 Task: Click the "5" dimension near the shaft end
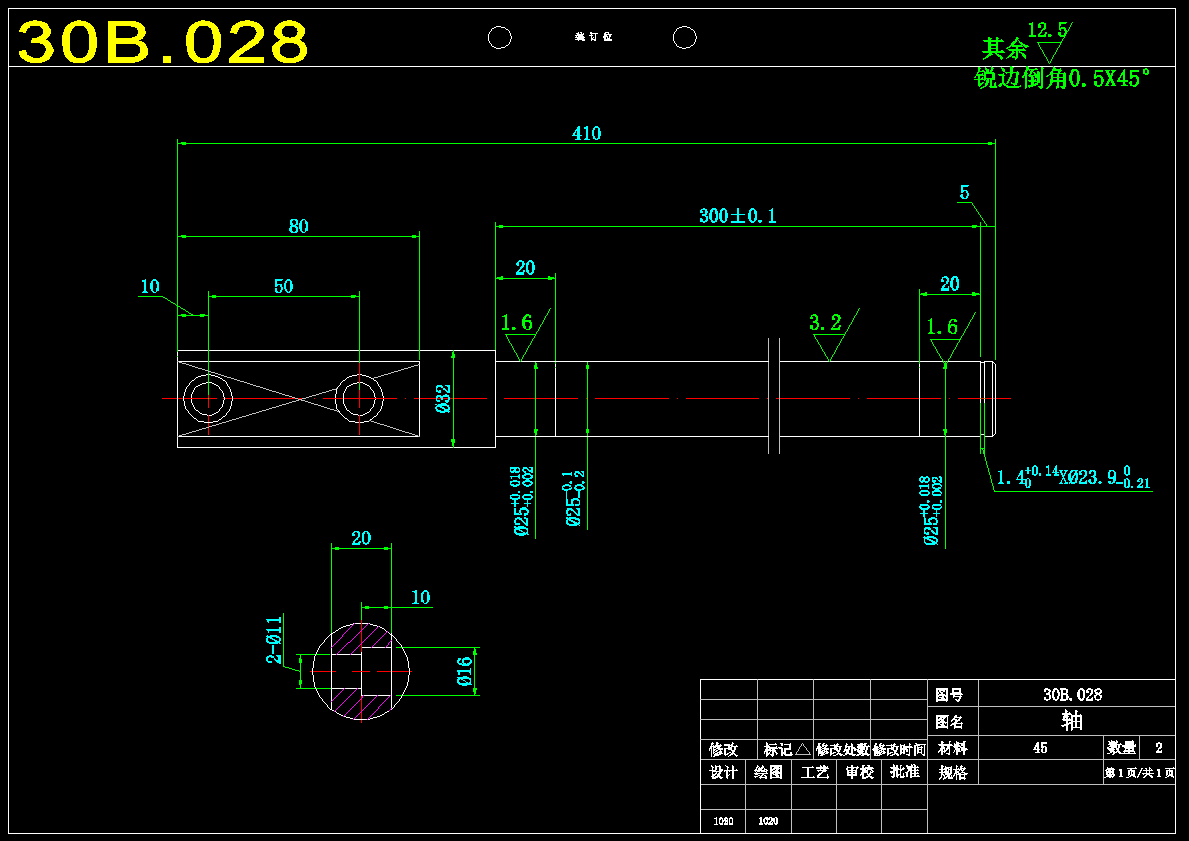[x=965, y=193]
